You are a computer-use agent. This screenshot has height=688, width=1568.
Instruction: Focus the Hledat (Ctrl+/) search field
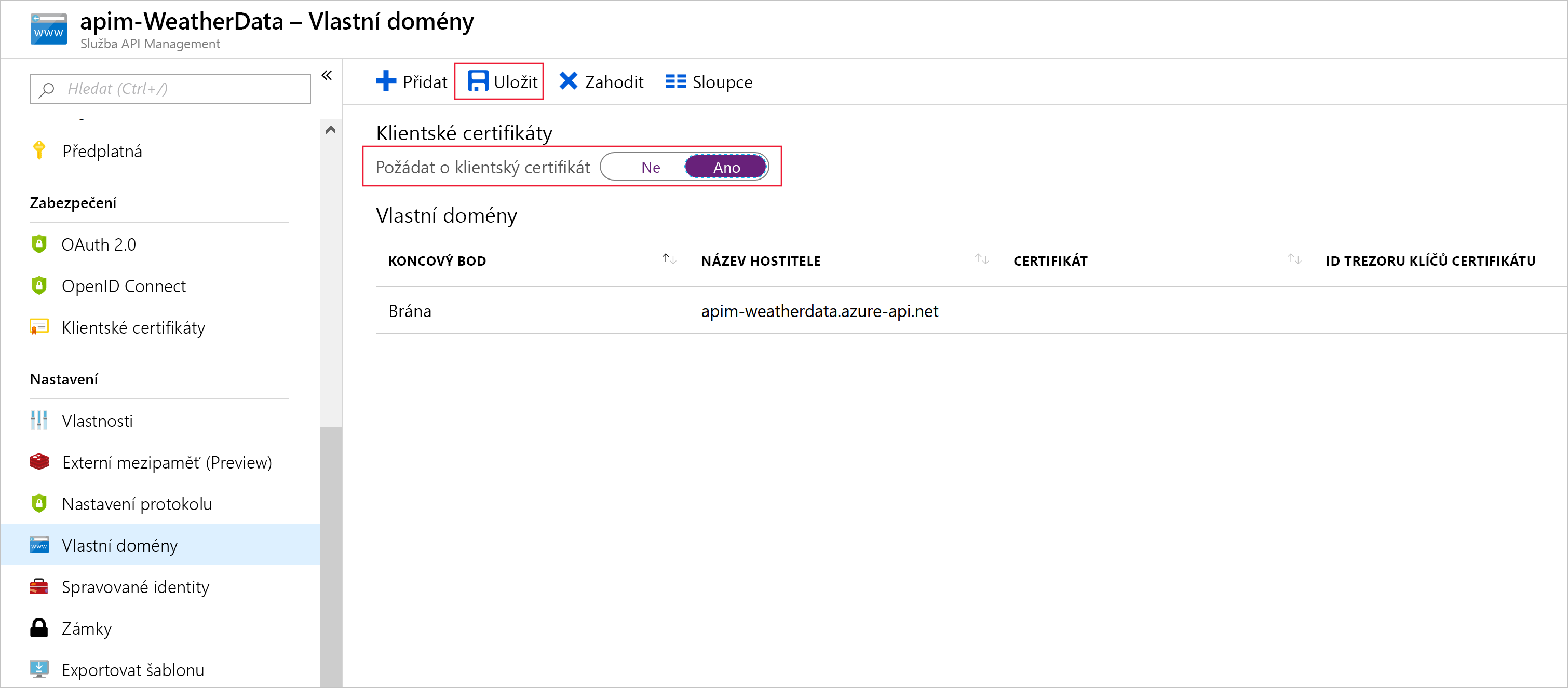click(x=170, y=89)
